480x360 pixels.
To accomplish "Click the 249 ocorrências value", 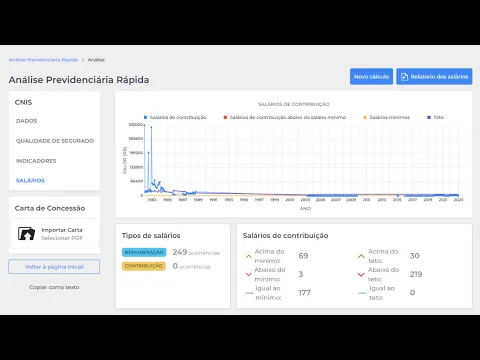I will pos(196,252).
